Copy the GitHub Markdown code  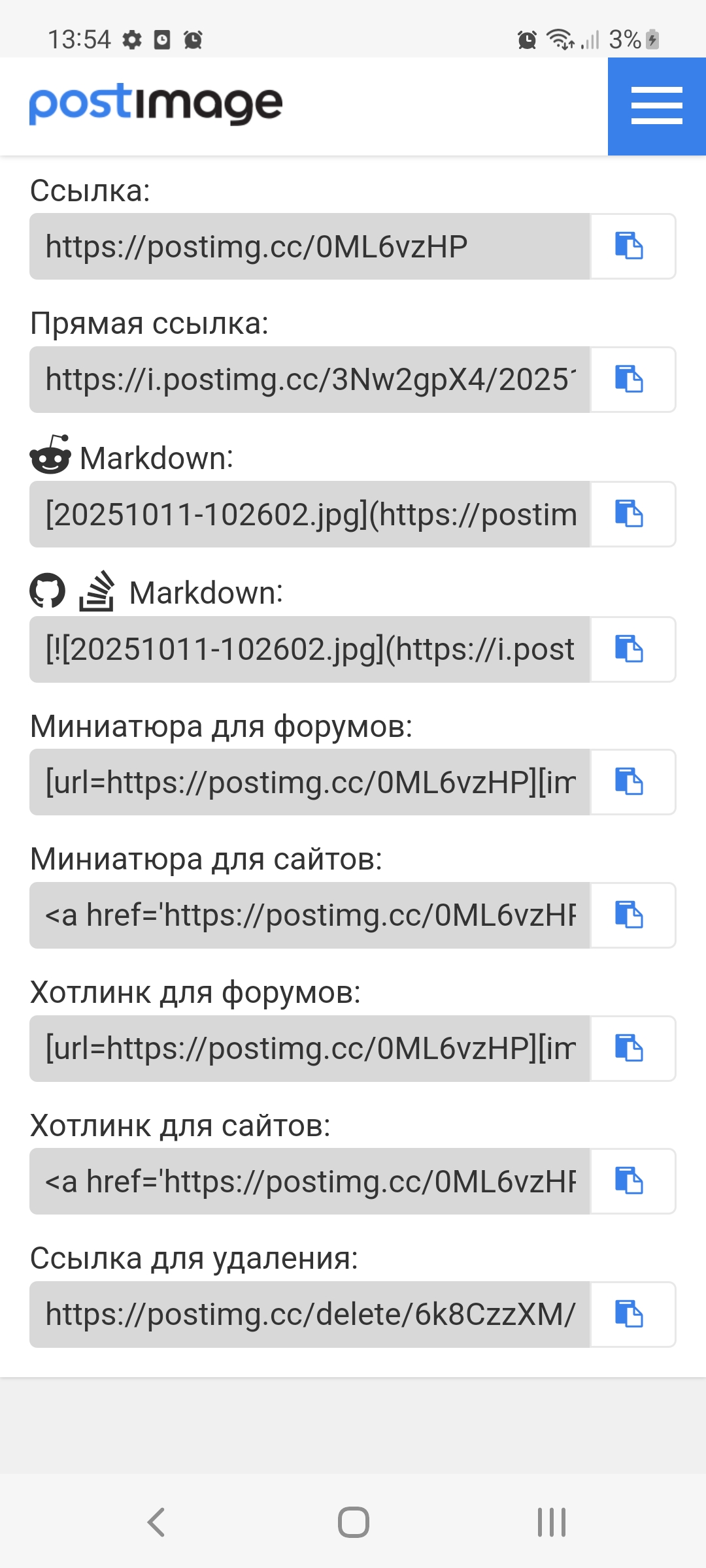[x=633, y=649]
